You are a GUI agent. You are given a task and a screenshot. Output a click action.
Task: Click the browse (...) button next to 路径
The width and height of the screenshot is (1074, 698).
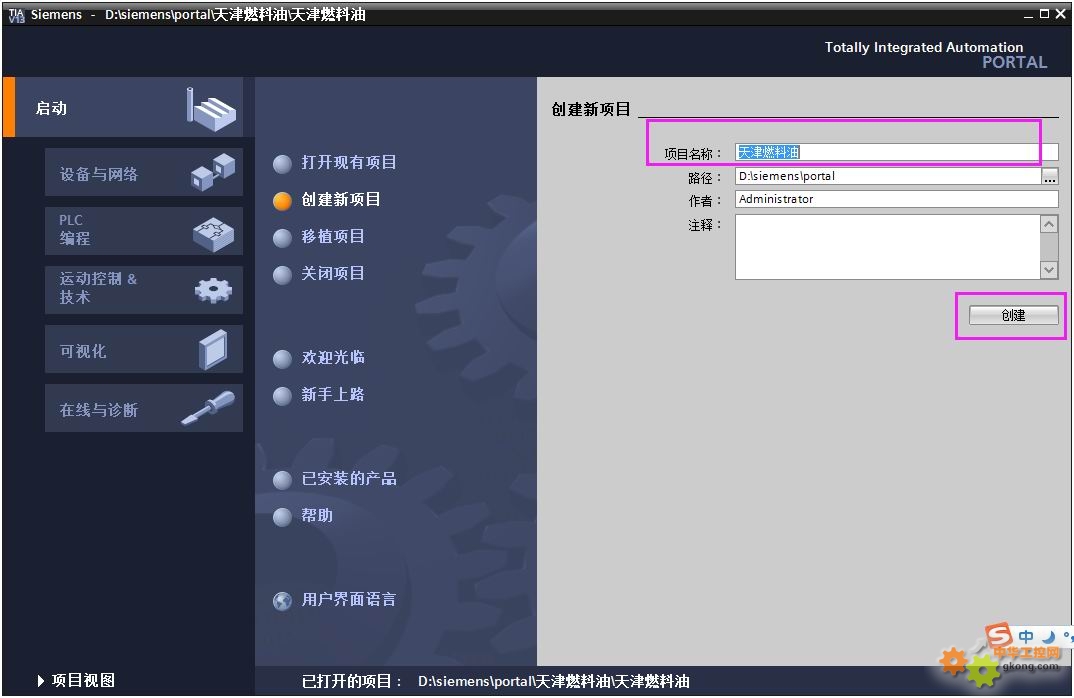[1049, 177]
